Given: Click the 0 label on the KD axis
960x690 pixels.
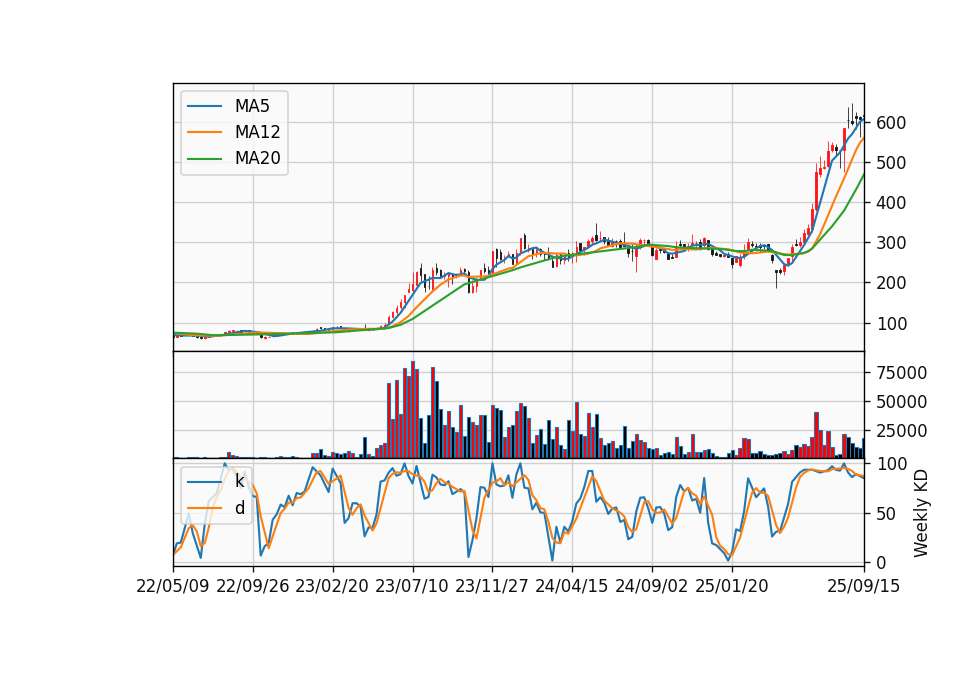Looking at the screenshot, I should (881, 563).
